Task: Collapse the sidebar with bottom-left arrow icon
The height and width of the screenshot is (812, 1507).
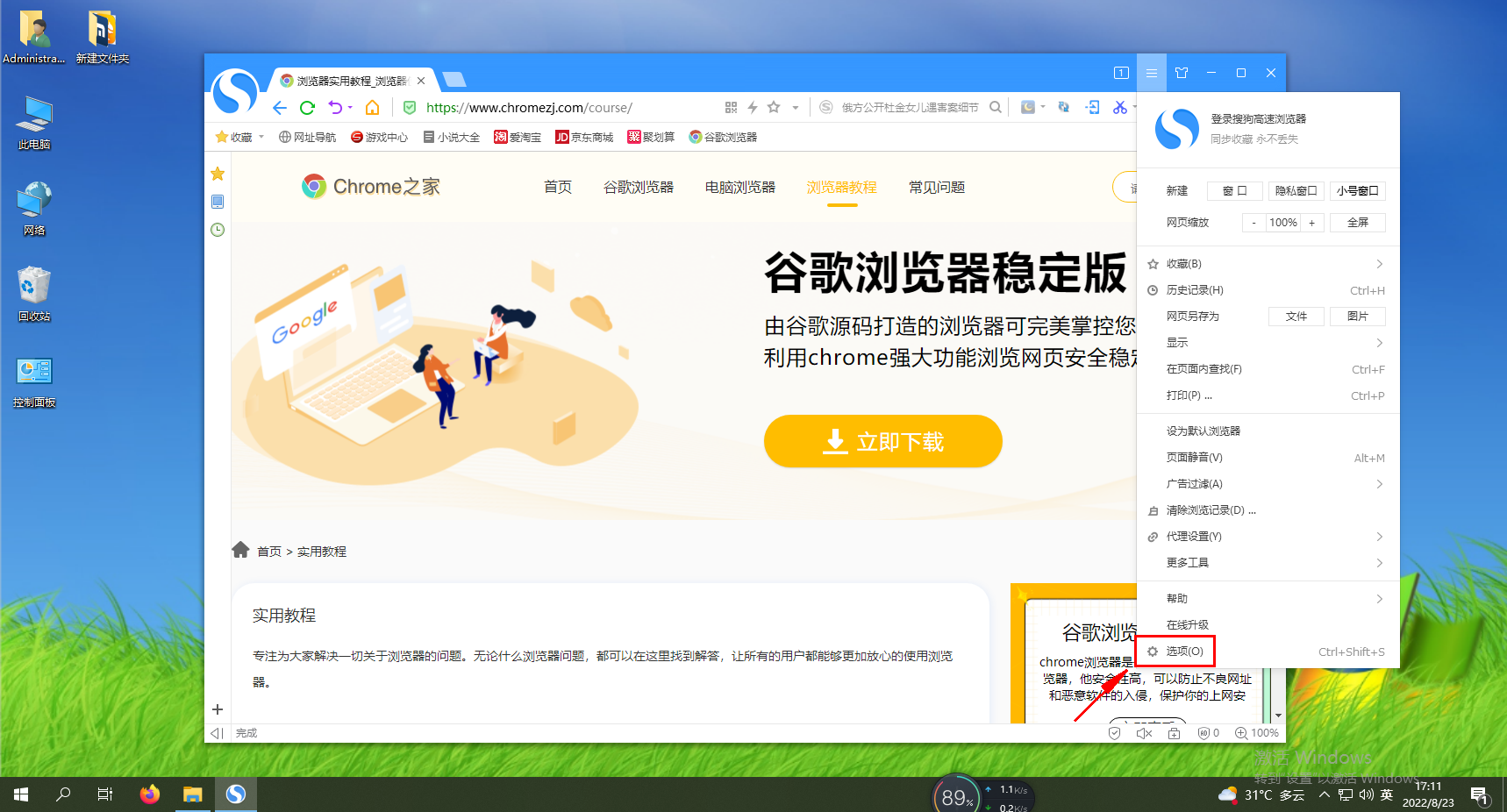Action: click(x=217, y=733)
